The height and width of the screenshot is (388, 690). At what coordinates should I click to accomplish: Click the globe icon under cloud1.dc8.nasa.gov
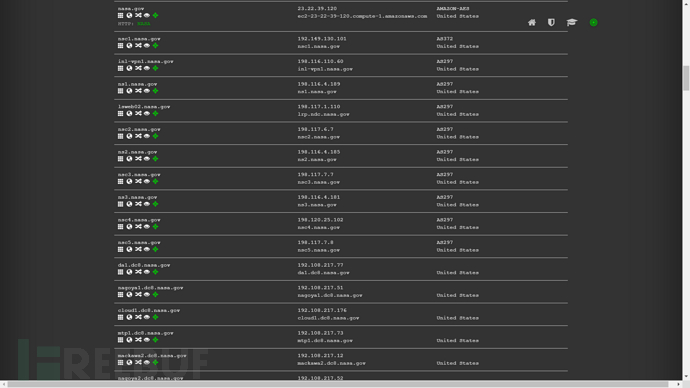pos(129,318)
